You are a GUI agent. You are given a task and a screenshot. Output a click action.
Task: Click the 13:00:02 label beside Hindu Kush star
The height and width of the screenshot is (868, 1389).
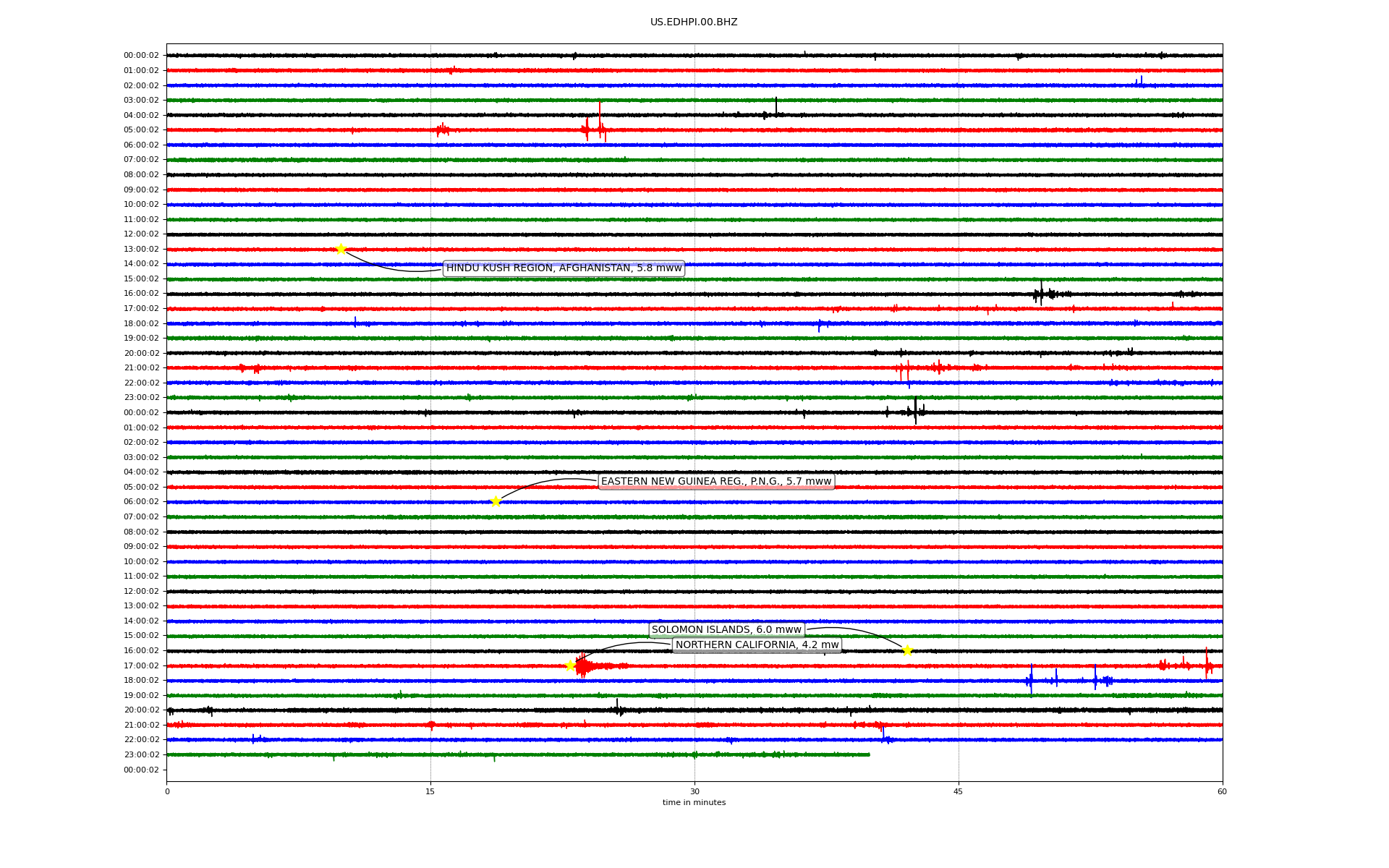141,249
